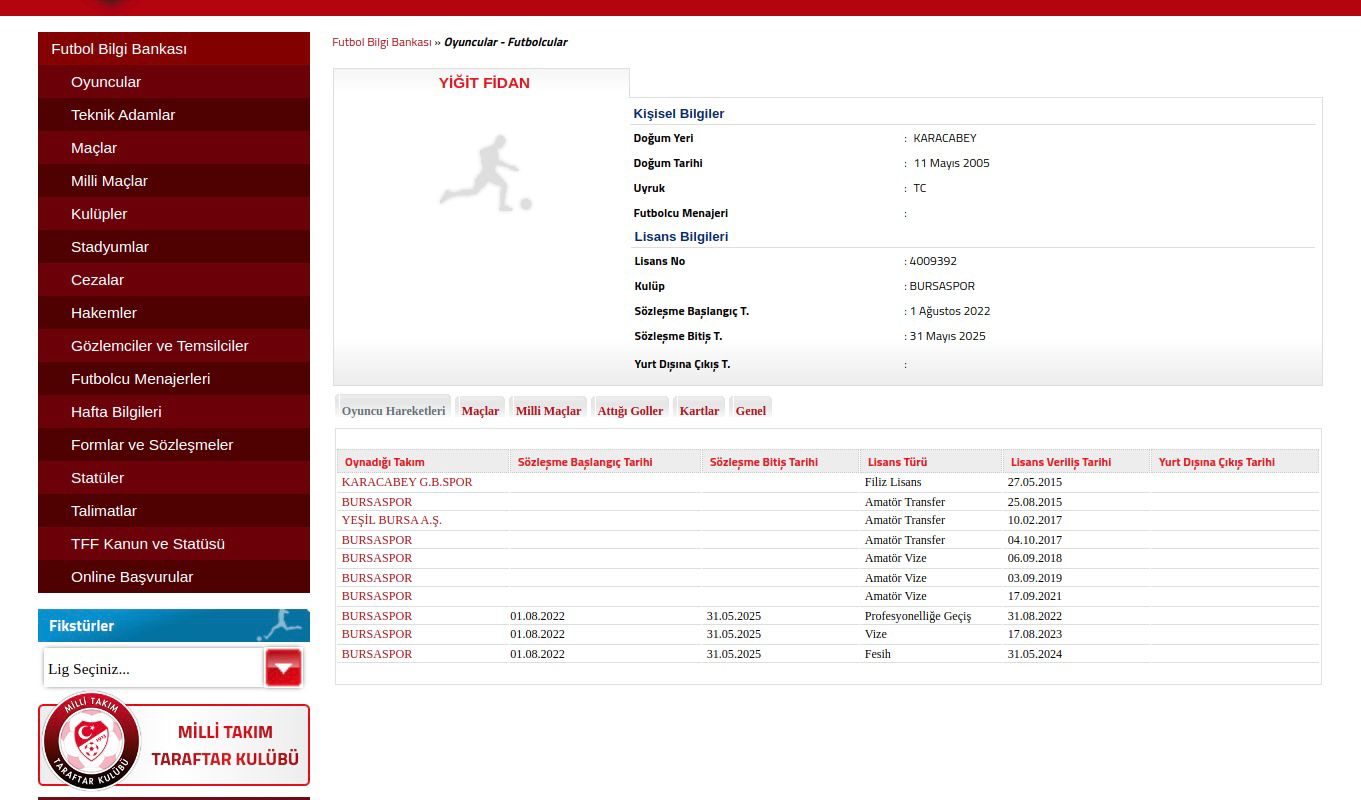1361x800 pixels.
Task: Open BURSASPOR link in the Fesih row
Action: (377, 654)
